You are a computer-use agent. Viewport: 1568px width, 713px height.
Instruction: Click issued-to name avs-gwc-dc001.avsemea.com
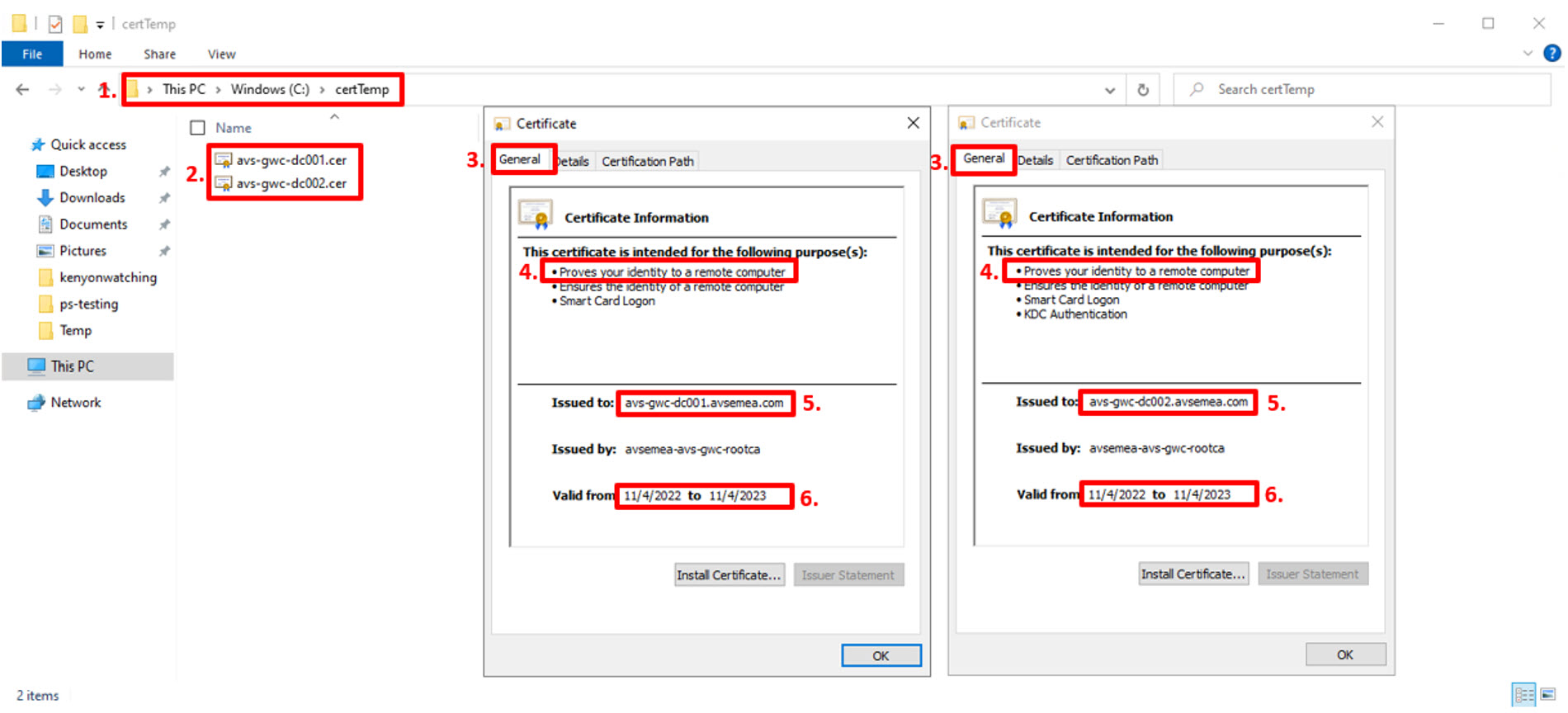(x=704, y=403)
